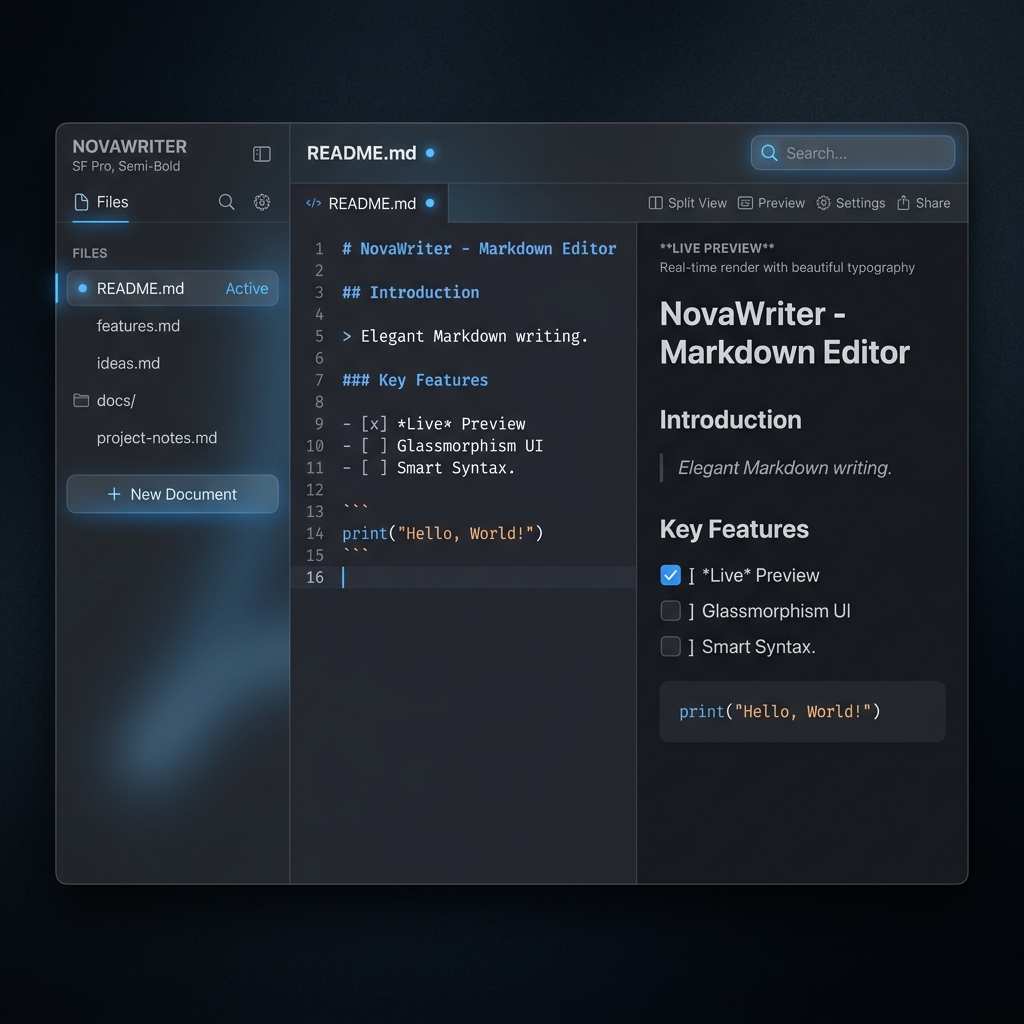
Task: Click the Share toolbar label
Action: click(x=933, y=203)
